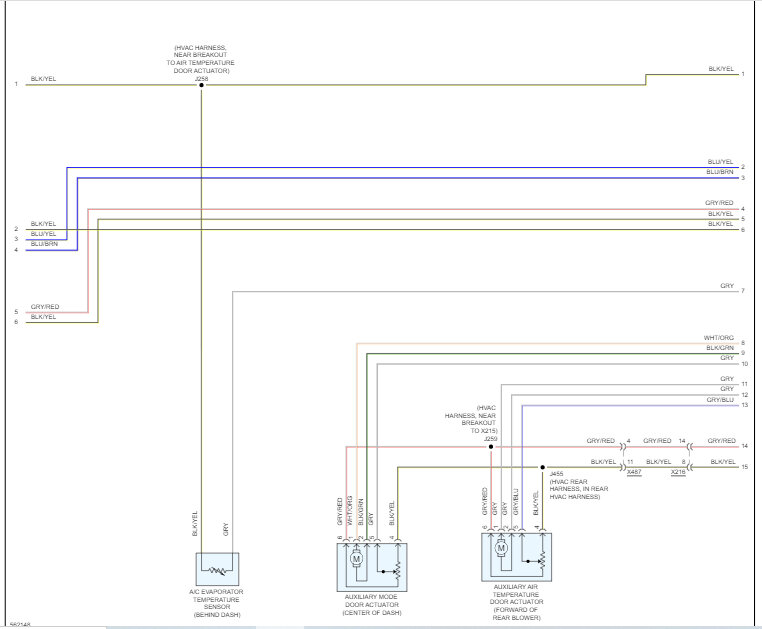Click terminal number 10 at the right edge
The image size is (762, 629).
(x=745, y=364)
